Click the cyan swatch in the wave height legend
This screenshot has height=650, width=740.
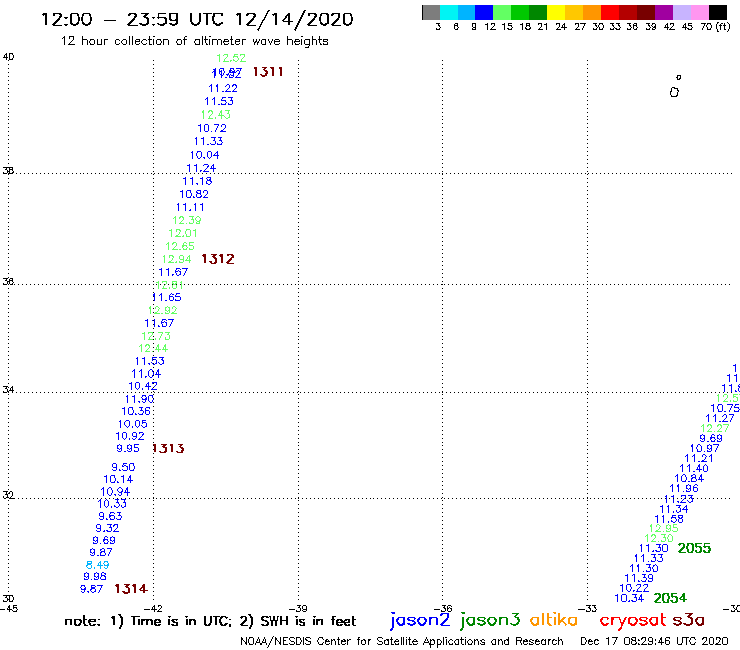pos(449,12)
